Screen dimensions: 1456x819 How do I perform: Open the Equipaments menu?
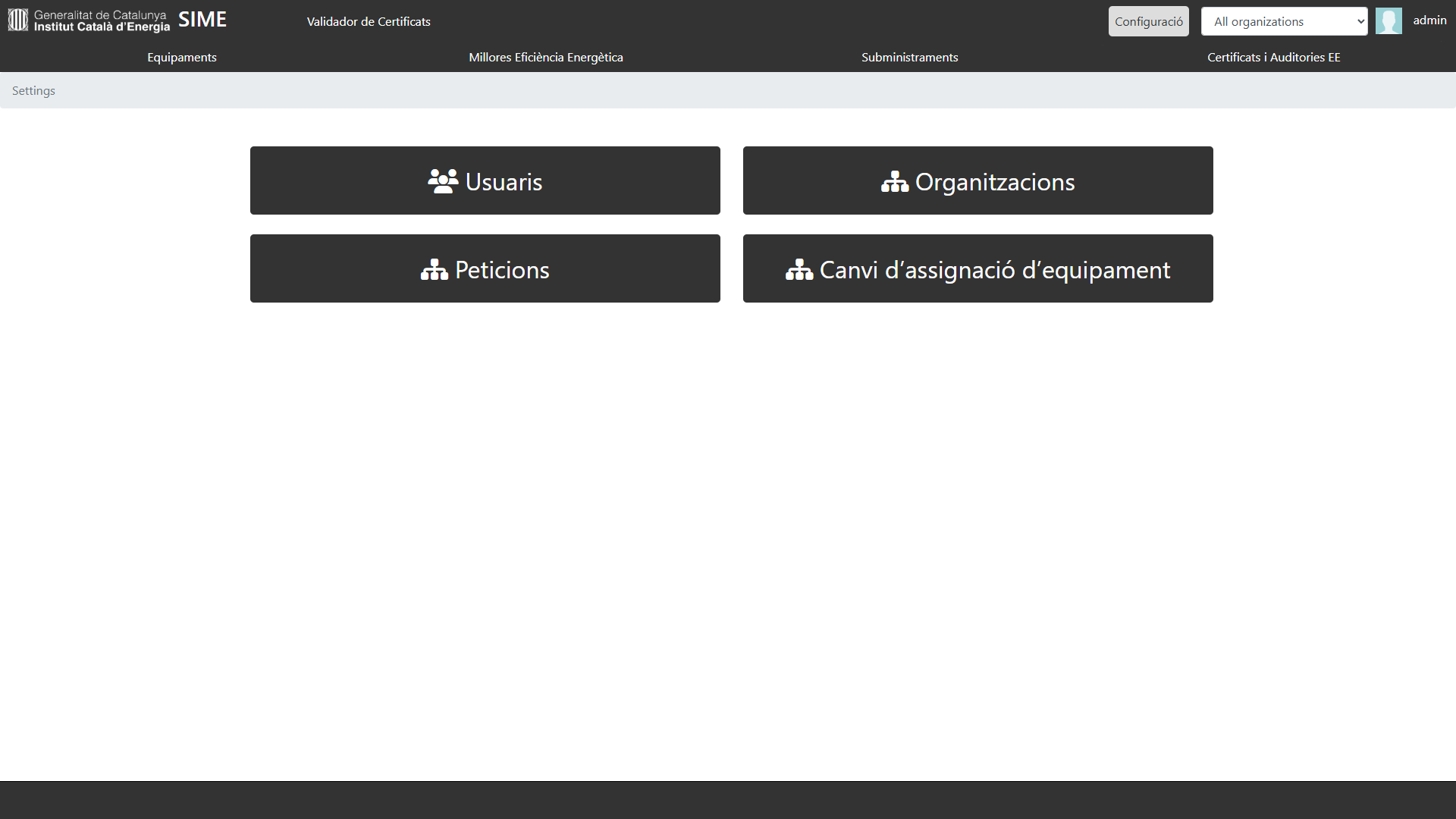click(x=182, y=58)
